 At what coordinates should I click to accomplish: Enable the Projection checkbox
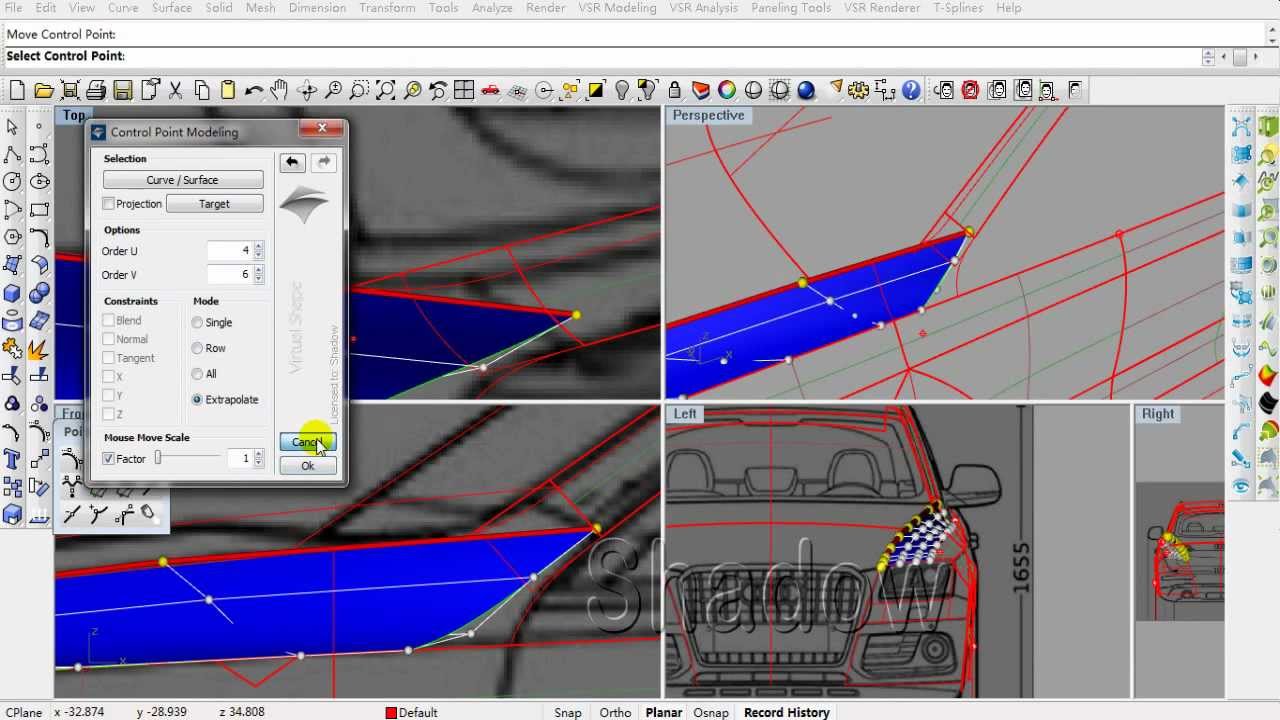coord(108,204)
